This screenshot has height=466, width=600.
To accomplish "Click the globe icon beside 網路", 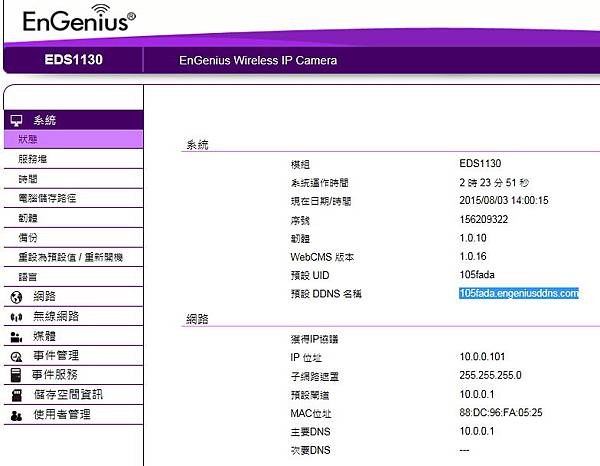I will point(16,297).
